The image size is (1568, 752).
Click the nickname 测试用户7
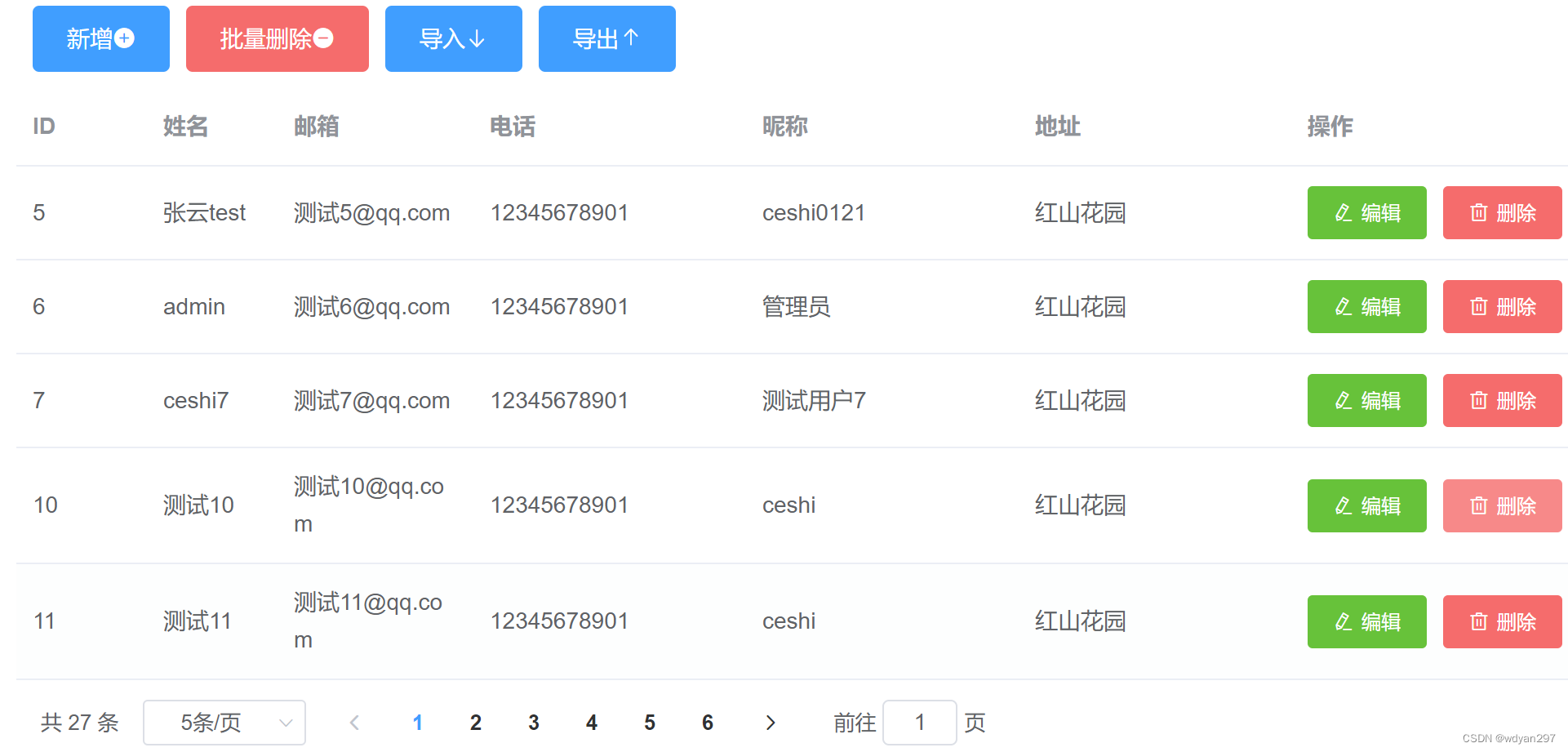pyautogui.click(x=814, y=401)
